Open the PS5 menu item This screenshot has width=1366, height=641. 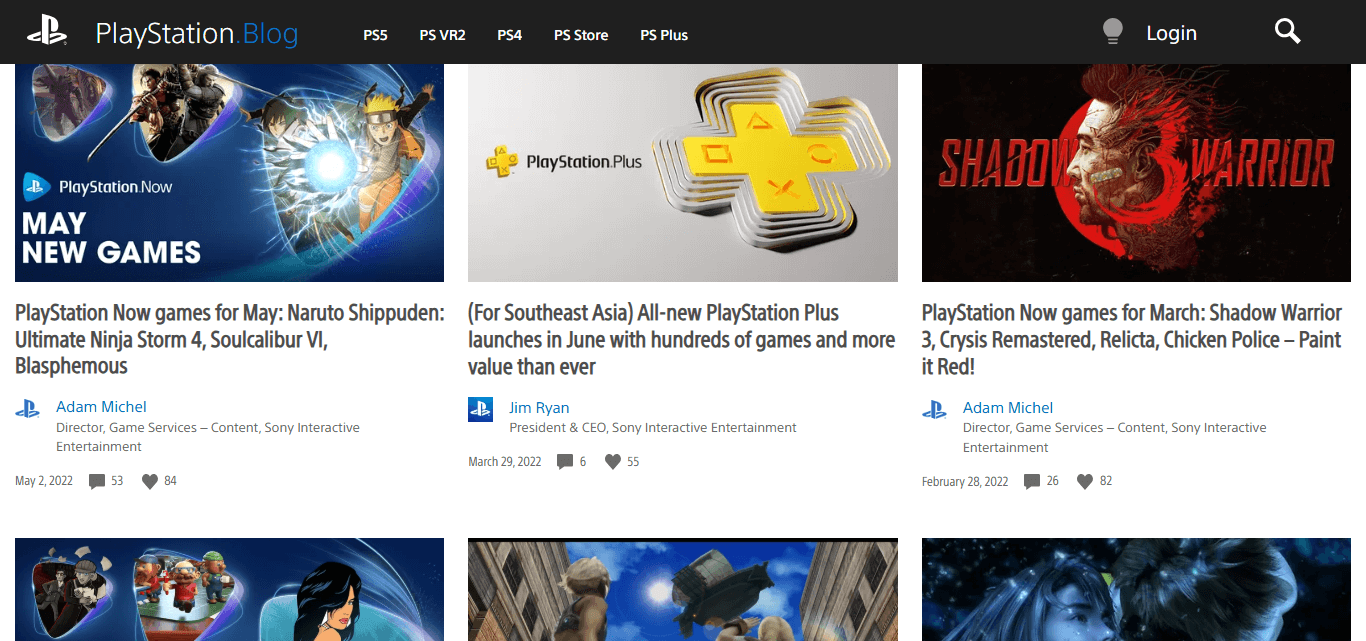375,35
